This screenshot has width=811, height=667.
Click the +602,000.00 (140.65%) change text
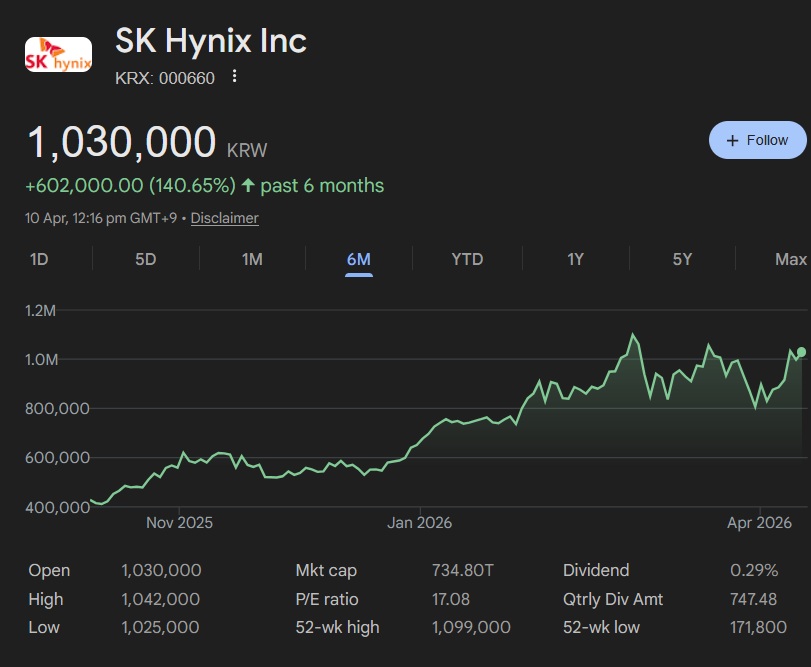coord(130,186)
